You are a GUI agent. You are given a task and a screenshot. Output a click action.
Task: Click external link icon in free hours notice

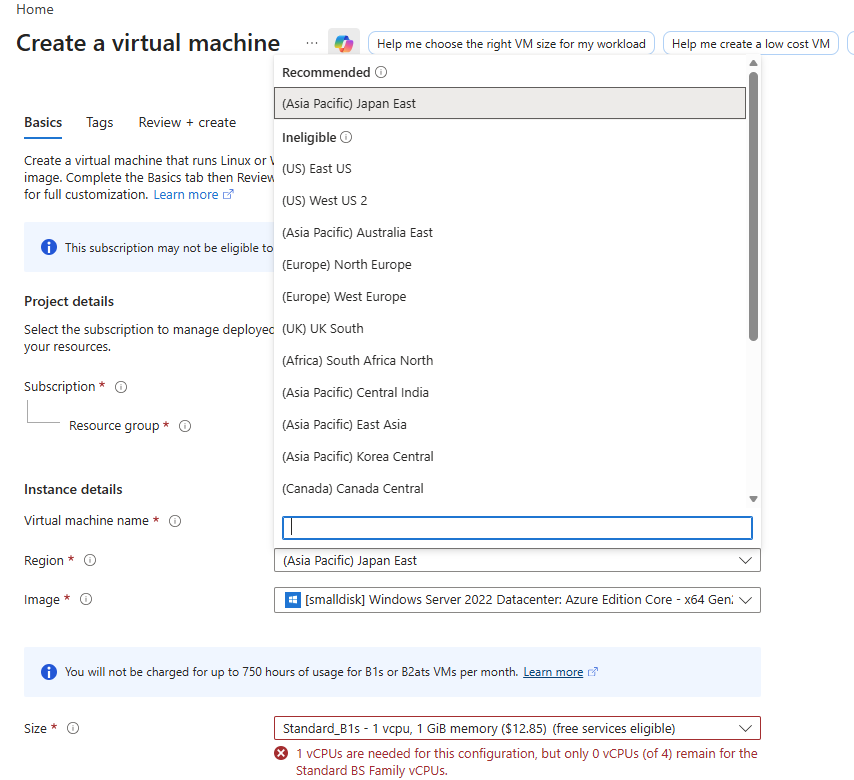pos(593,672)
